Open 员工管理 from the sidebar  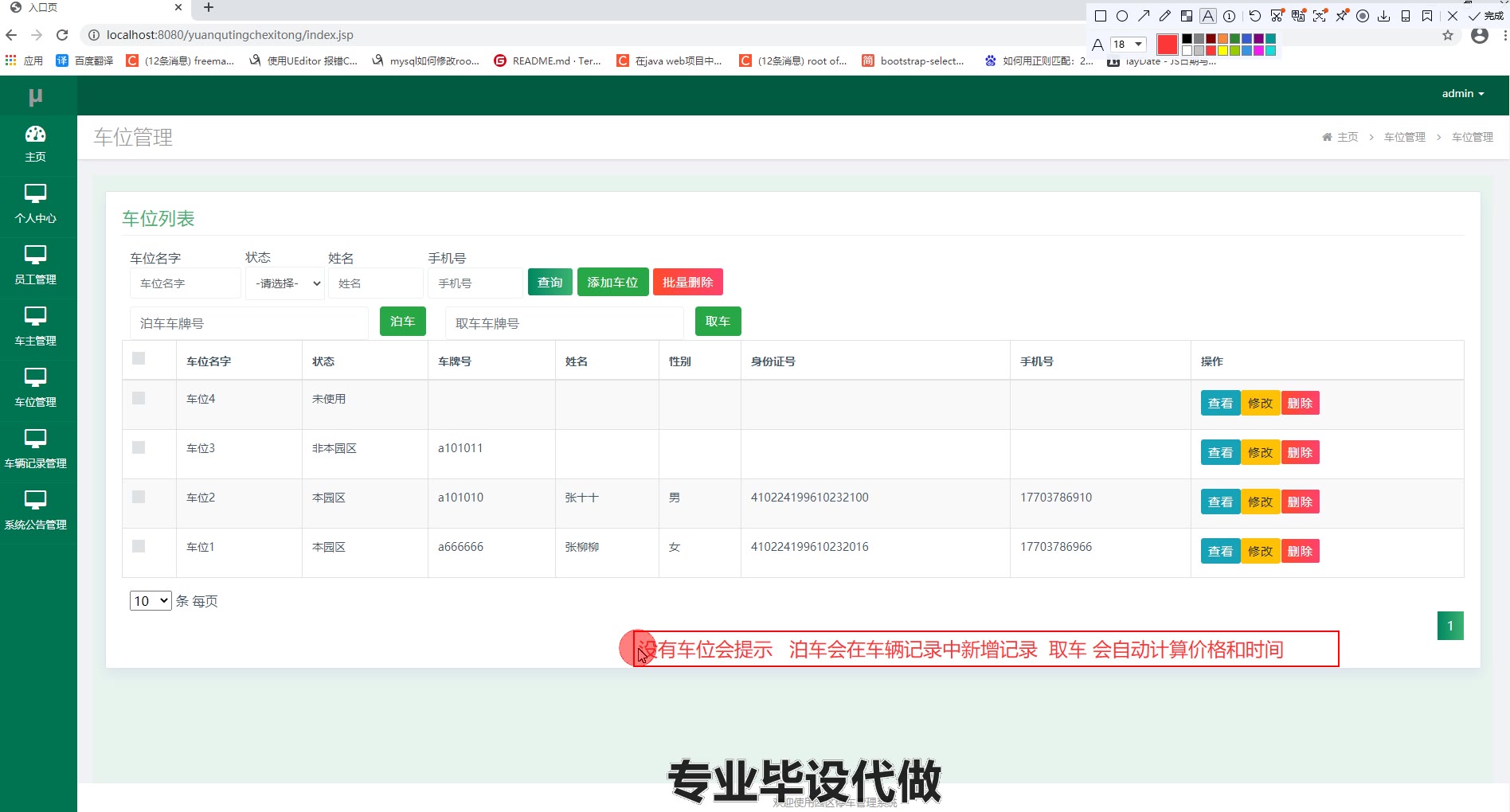click(x=36, y=264)
